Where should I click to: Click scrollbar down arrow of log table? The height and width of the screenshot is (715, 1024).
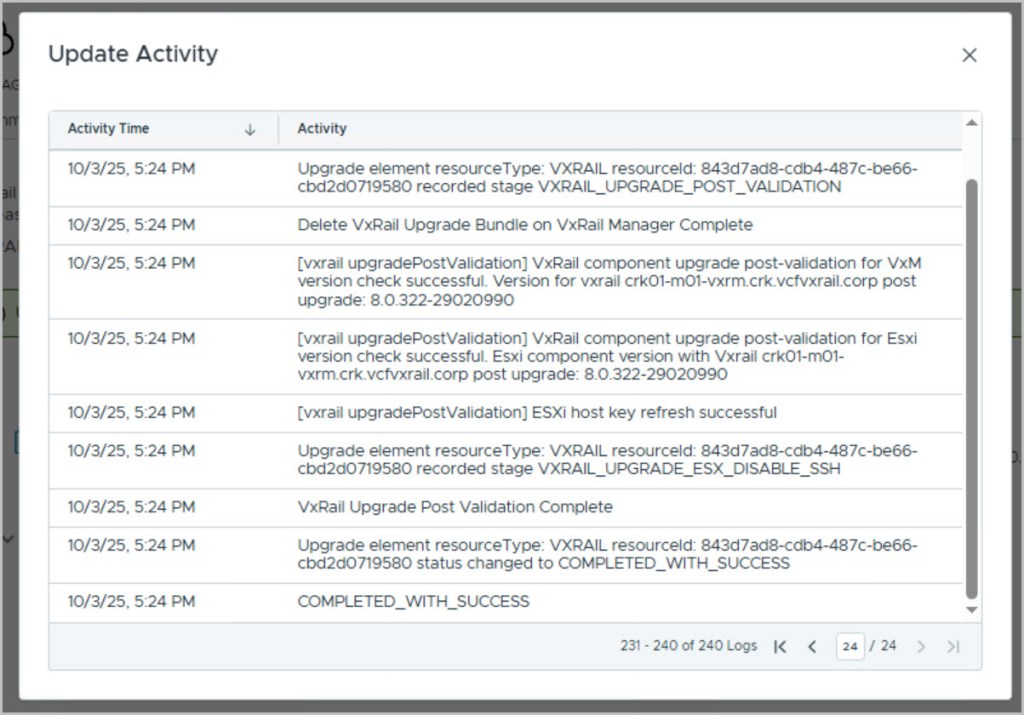click(972, 610)
